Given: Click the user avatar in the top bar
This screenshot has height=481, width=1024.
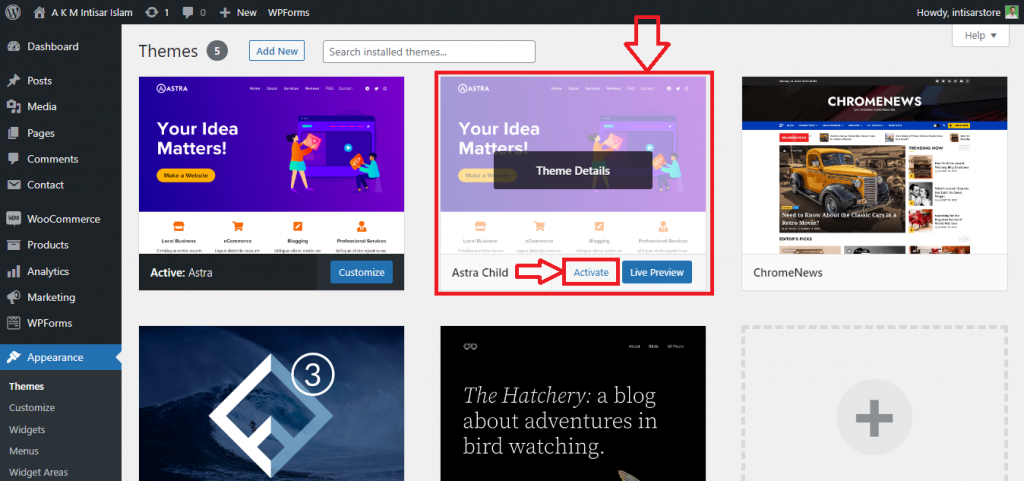Looking at the screenshot, I should (1011, 12).
